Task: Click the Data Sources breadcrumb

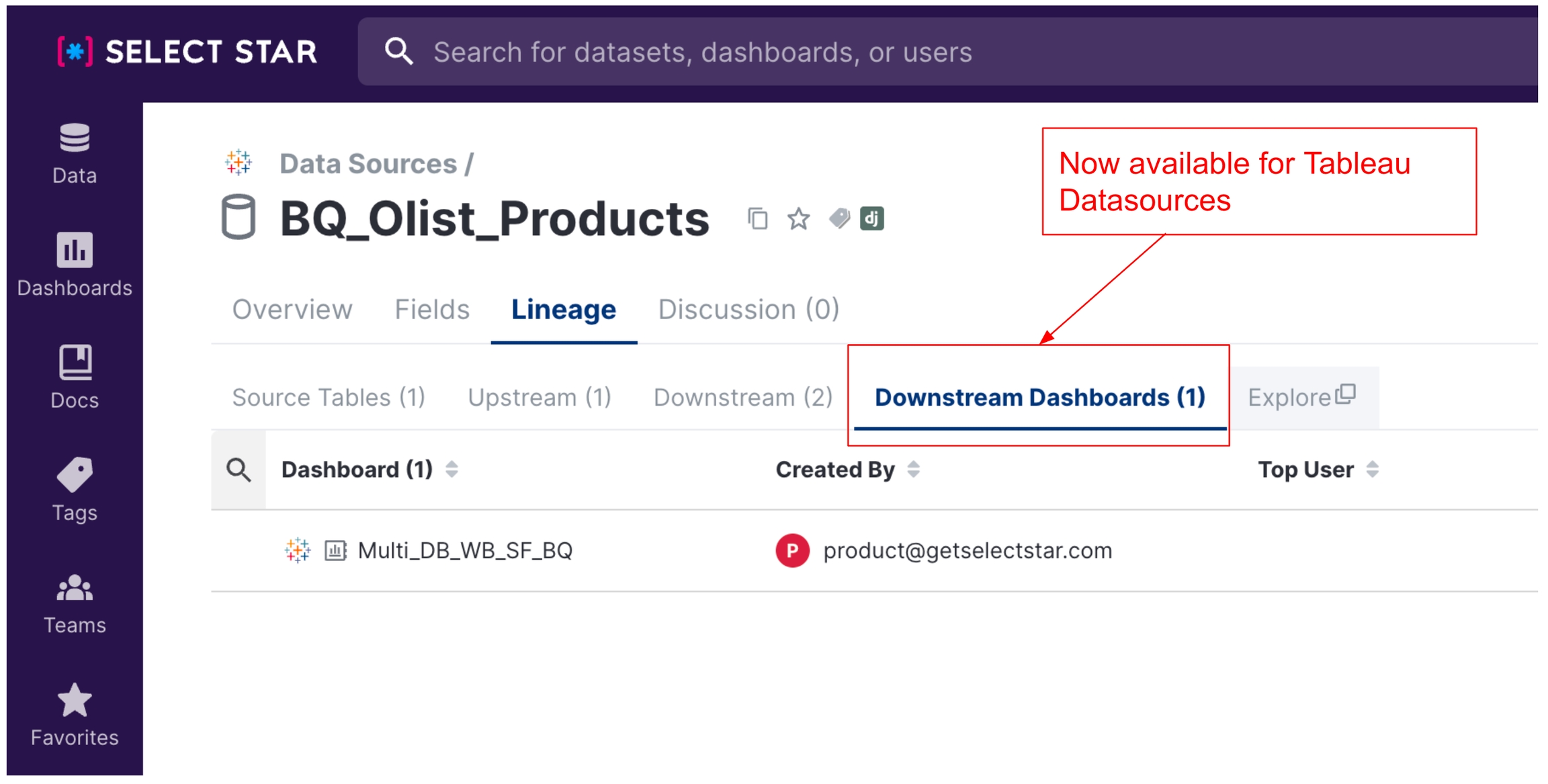Action: point(368,164)
